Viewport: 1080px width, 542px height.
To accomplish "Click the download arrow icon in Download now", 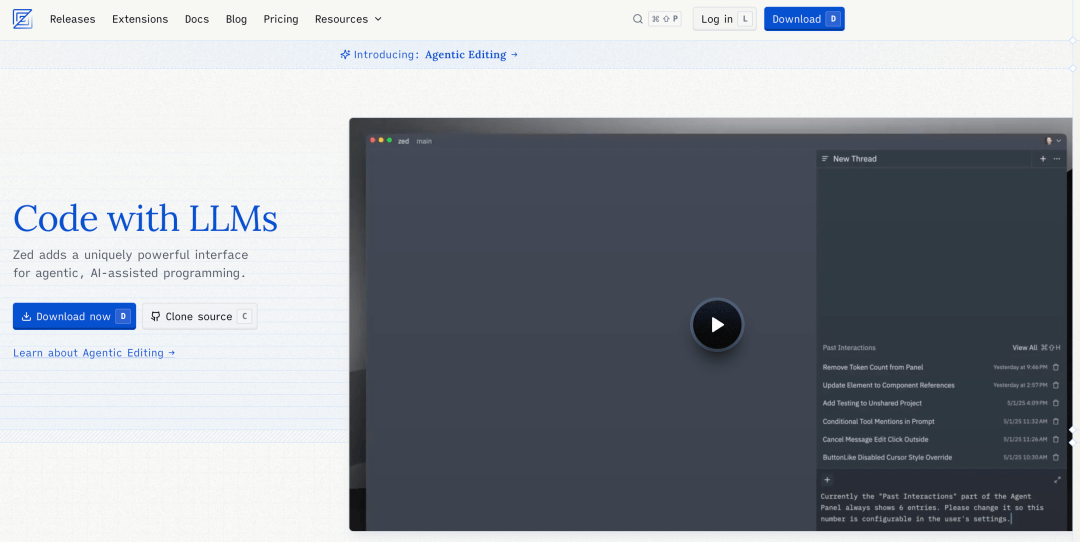I will (x=26, y=317).
